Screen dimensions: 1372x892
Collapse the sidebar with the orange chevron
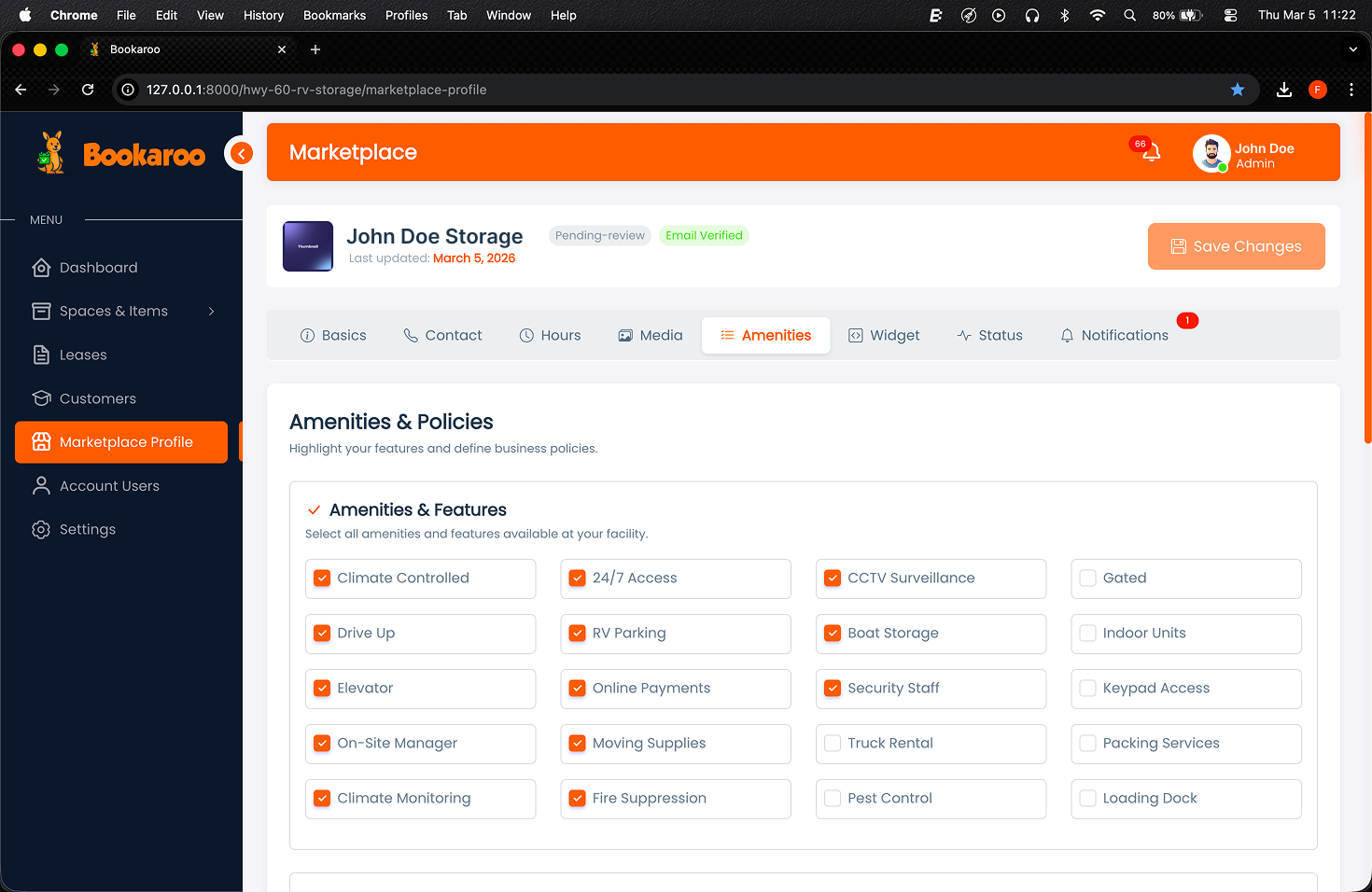tap(241, 153)
